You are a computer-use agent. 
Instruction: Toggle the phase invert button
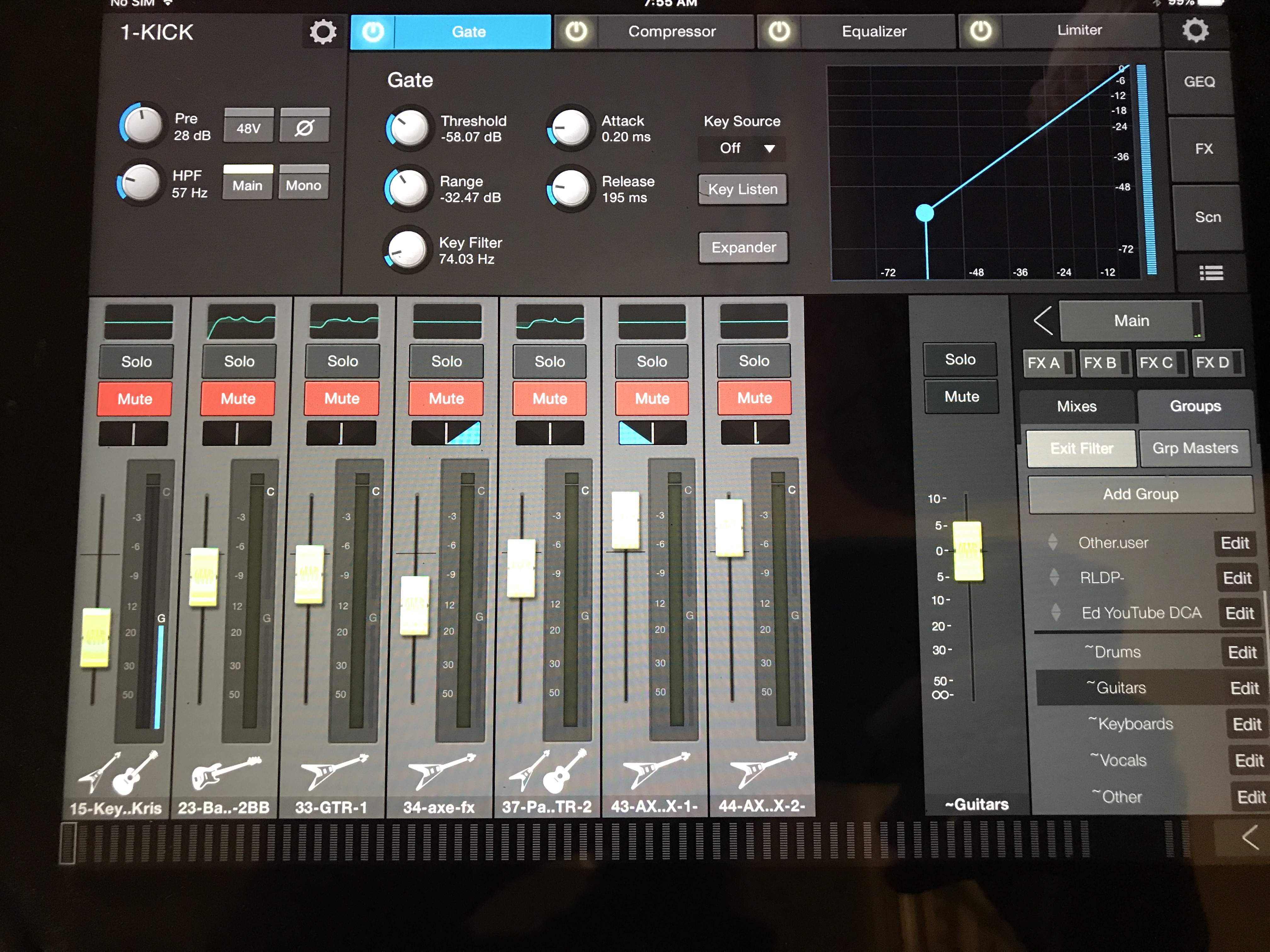304,126
